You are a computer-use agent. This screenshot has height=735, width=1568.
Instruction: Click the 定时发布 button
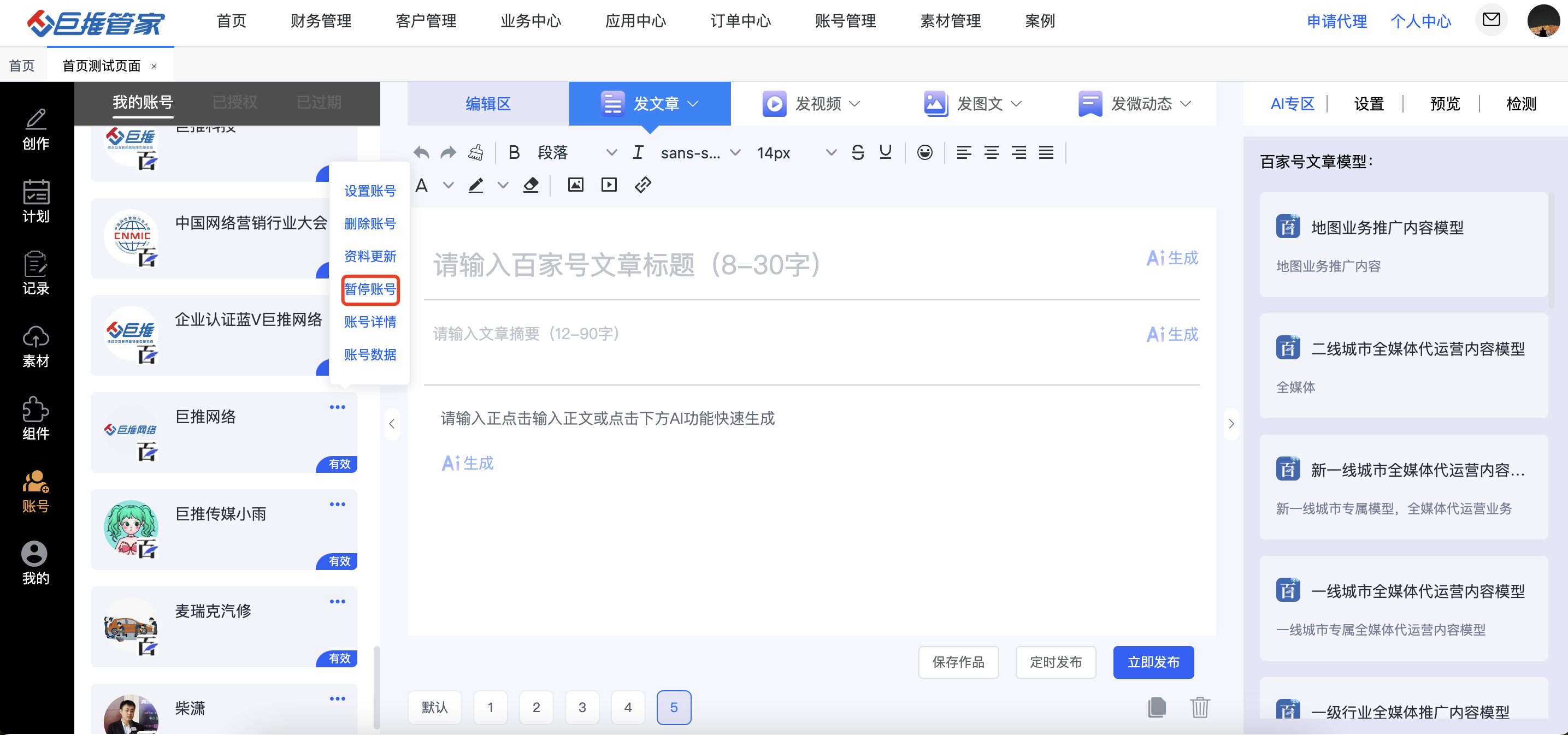point(1056,662)
